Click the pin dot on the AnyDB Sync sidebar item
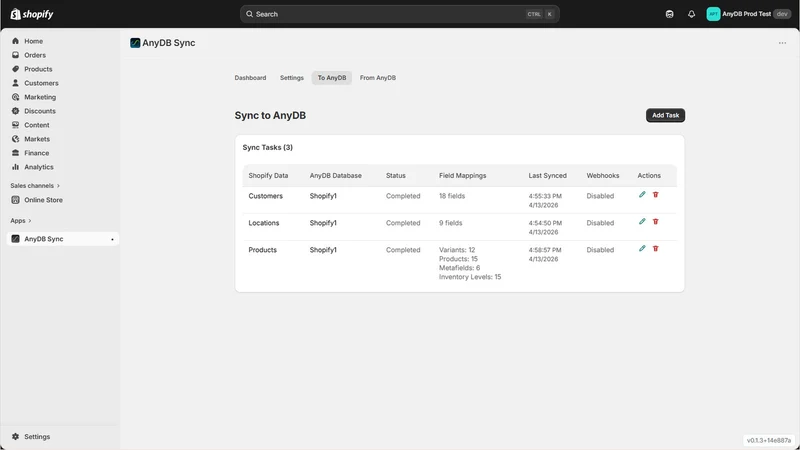Screen dimensions: 800x450 click(x=112, y=239)
